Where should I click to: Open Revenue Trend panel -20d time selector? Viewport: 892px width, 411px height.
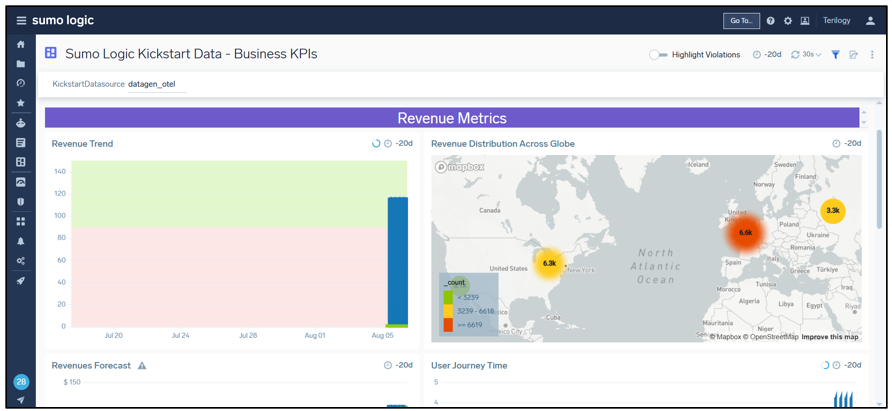(399, 144)
